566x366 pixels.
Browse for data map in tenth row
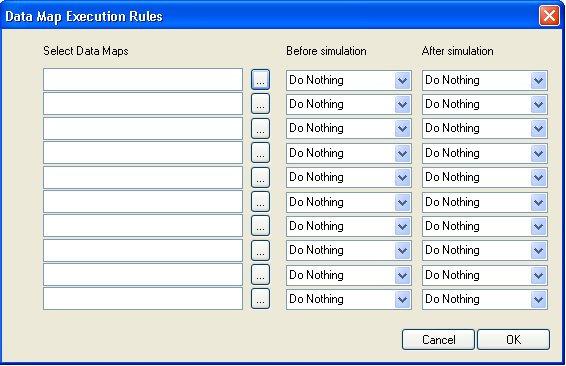pos(260,299)
